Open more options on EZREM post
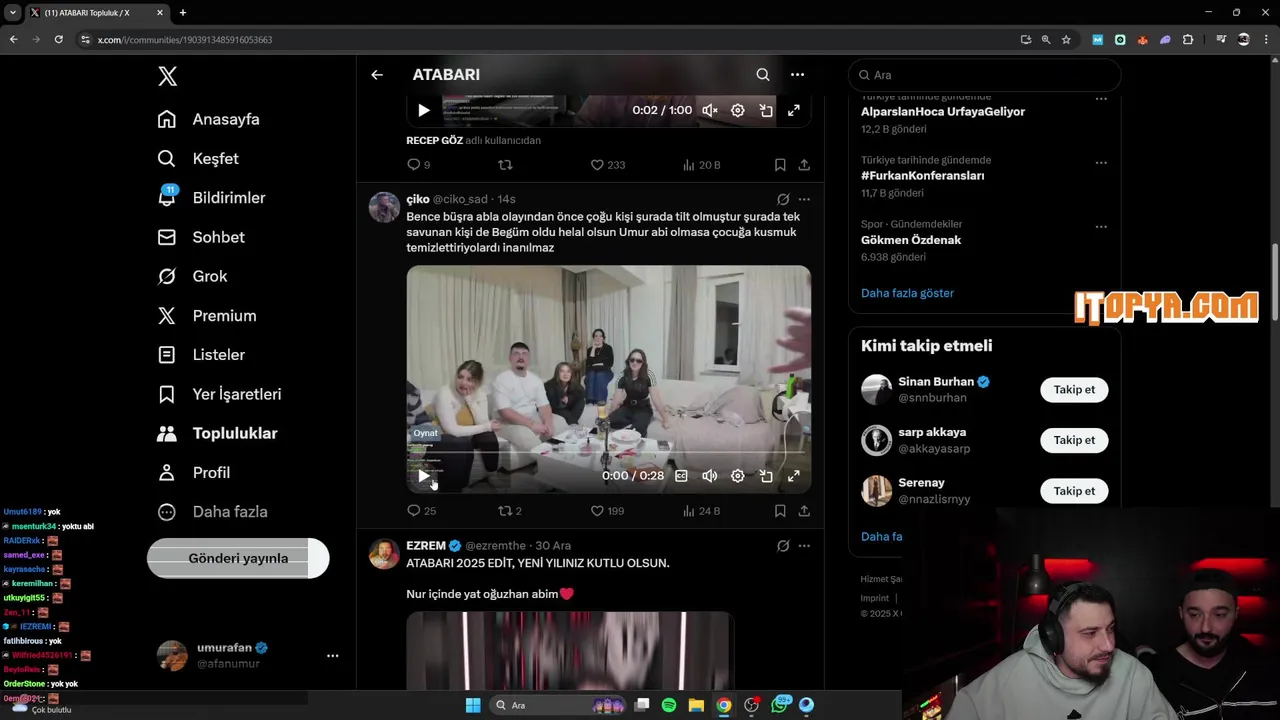 click(804, 546)
